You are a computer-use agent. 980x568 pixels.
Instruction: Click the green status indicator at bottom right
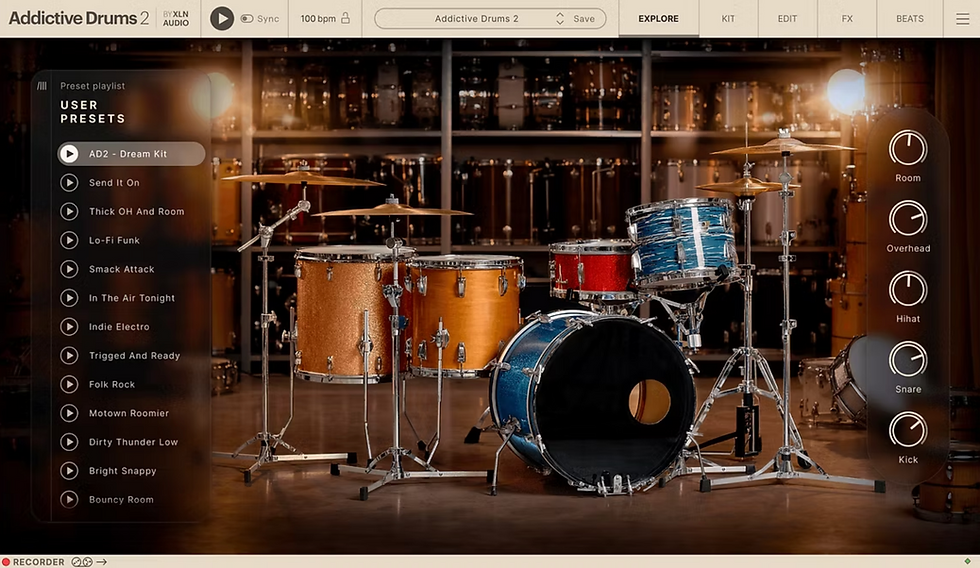[968, 561]
